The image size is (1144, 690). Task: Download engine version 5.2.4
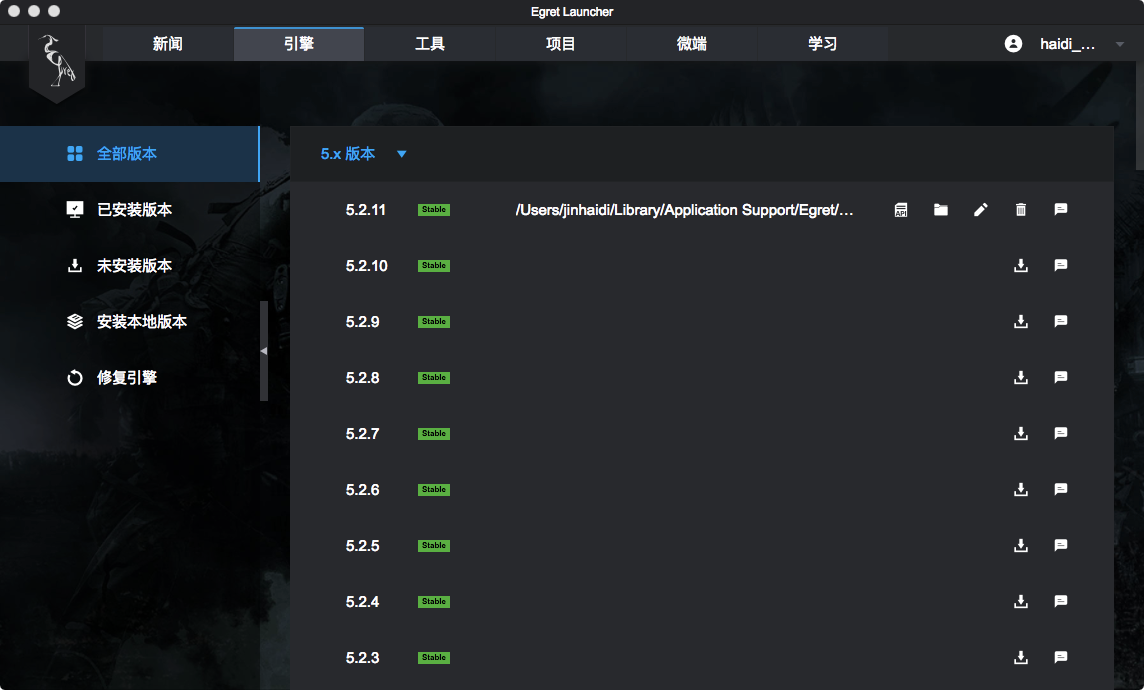(1021, 602)
